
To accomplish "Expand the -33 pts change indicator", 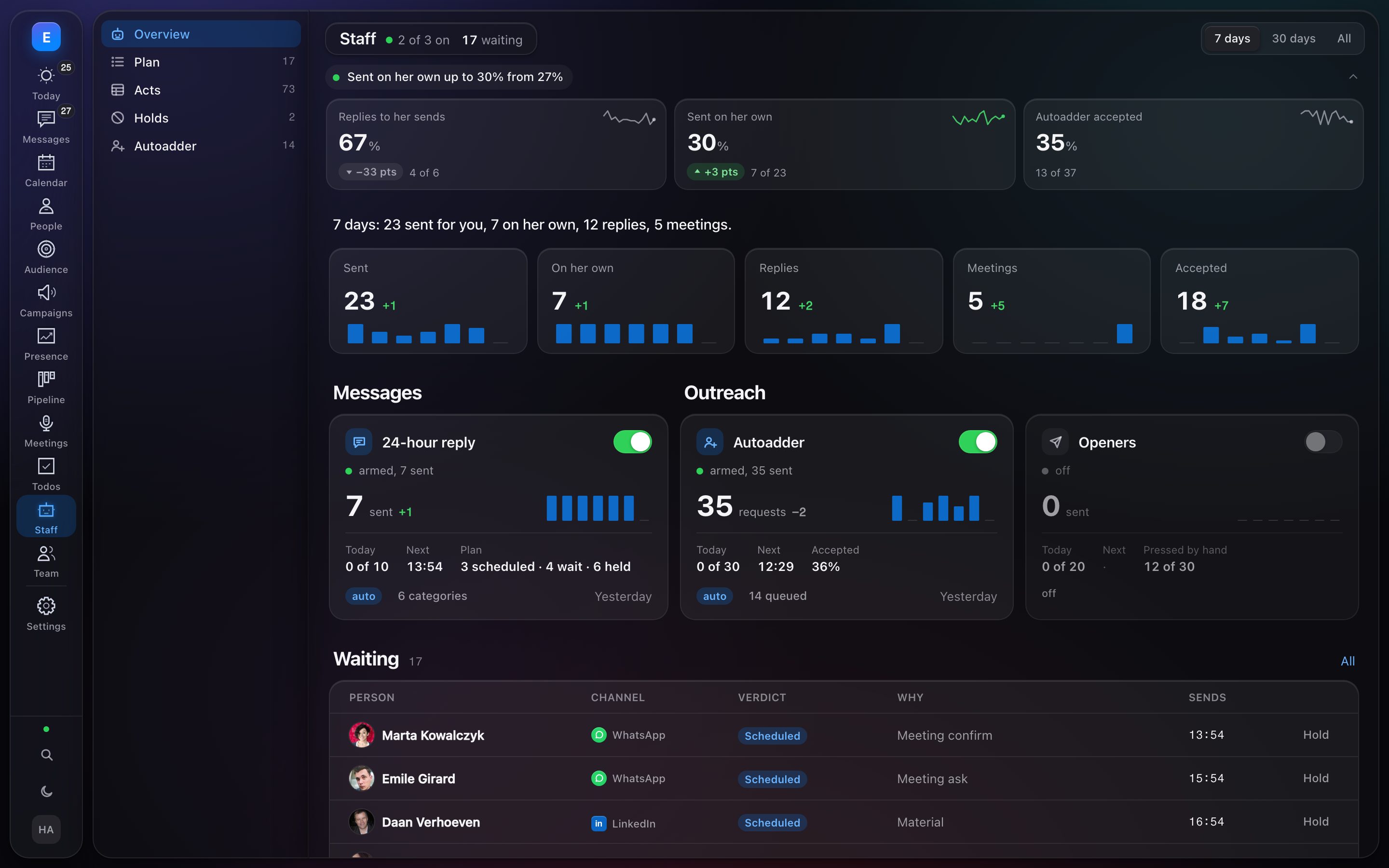I will pos(371,172).
